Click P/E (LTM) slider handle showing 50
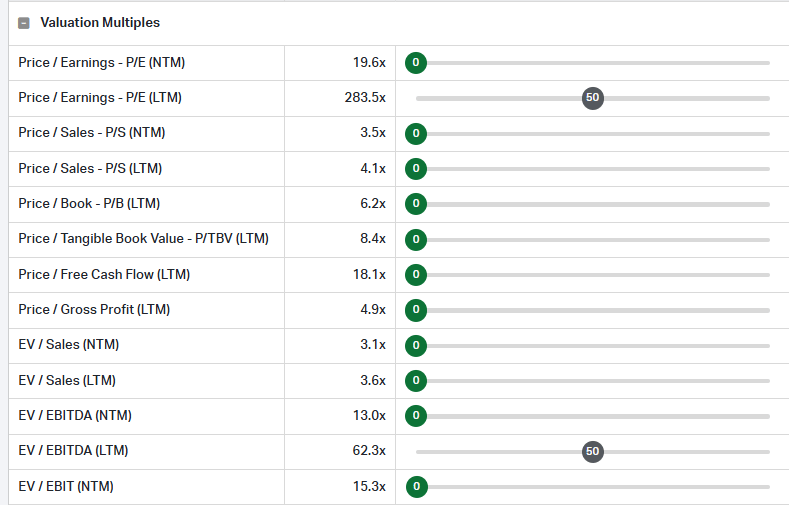This screenshot has height=505, width=789. click(592, 98)
